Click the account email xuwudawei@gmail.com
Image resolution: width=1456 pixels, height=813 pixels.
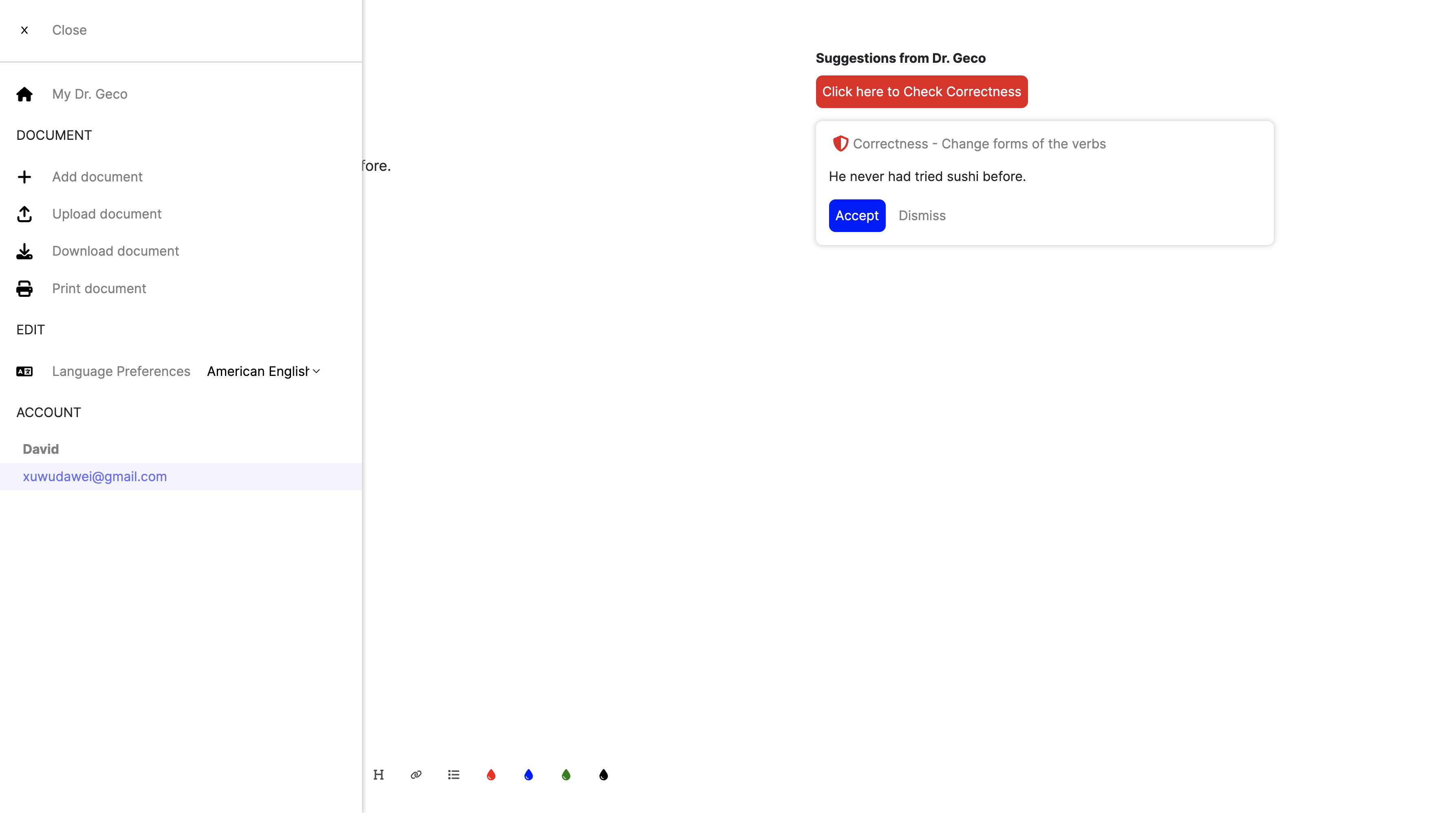[x=94, y=476]
